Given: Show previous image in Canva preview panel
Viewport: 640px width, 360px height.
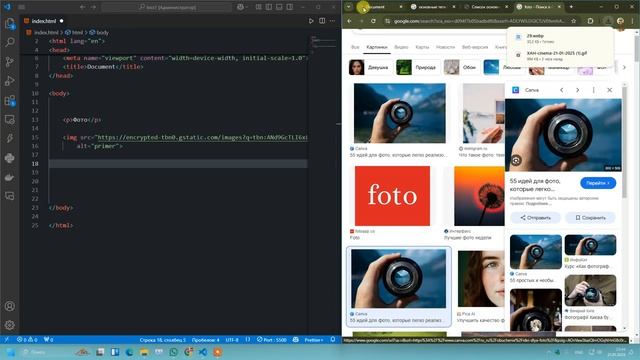Looking at the screenshot, I should point(562,90).
